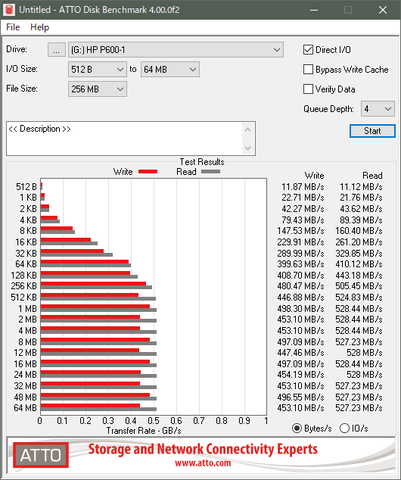The width and height of the screenshot is (401, 480).
Task: Click the 64 KB row label
Action: 26,264
